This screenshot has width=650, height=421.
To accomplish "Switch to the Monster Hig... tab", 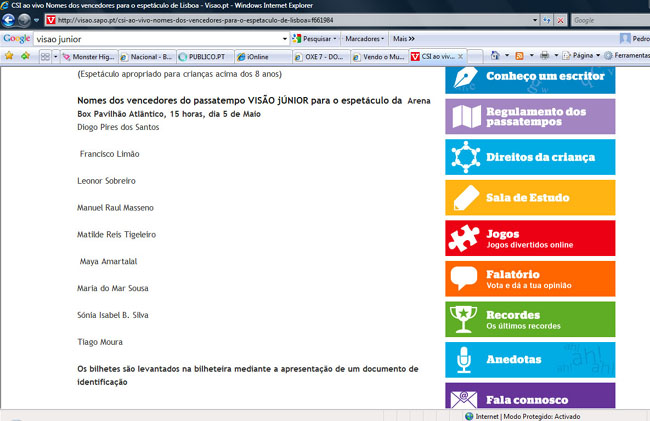I will coord(89,57).
